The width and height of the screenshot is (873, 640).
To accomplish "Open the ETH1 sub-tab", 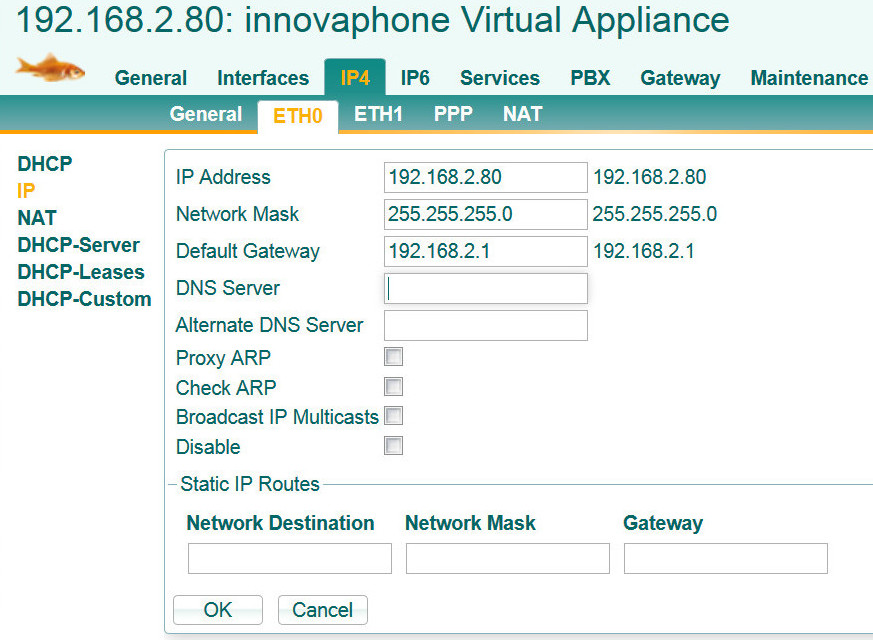I will pos(378,114).
